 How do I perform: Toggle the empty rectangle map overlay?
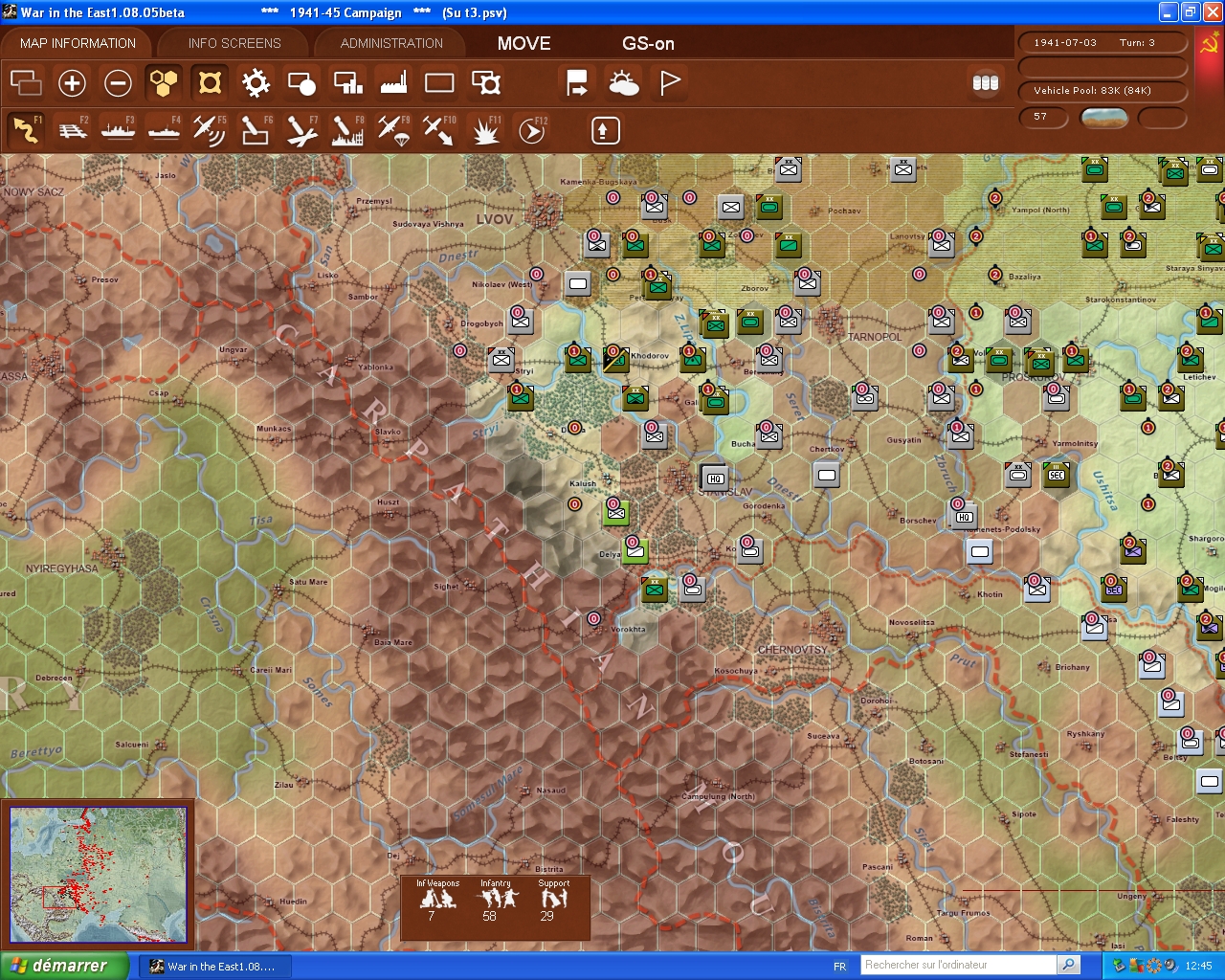point(439,83)
